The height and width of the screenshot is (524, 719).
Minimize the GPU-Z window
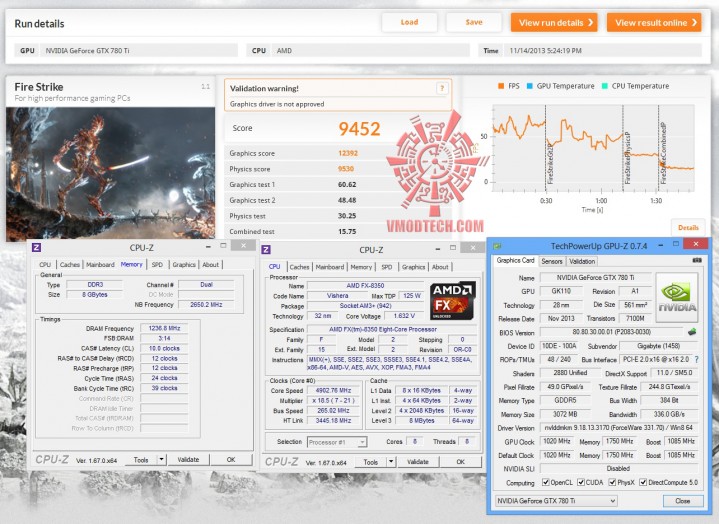tap(660, 245)
